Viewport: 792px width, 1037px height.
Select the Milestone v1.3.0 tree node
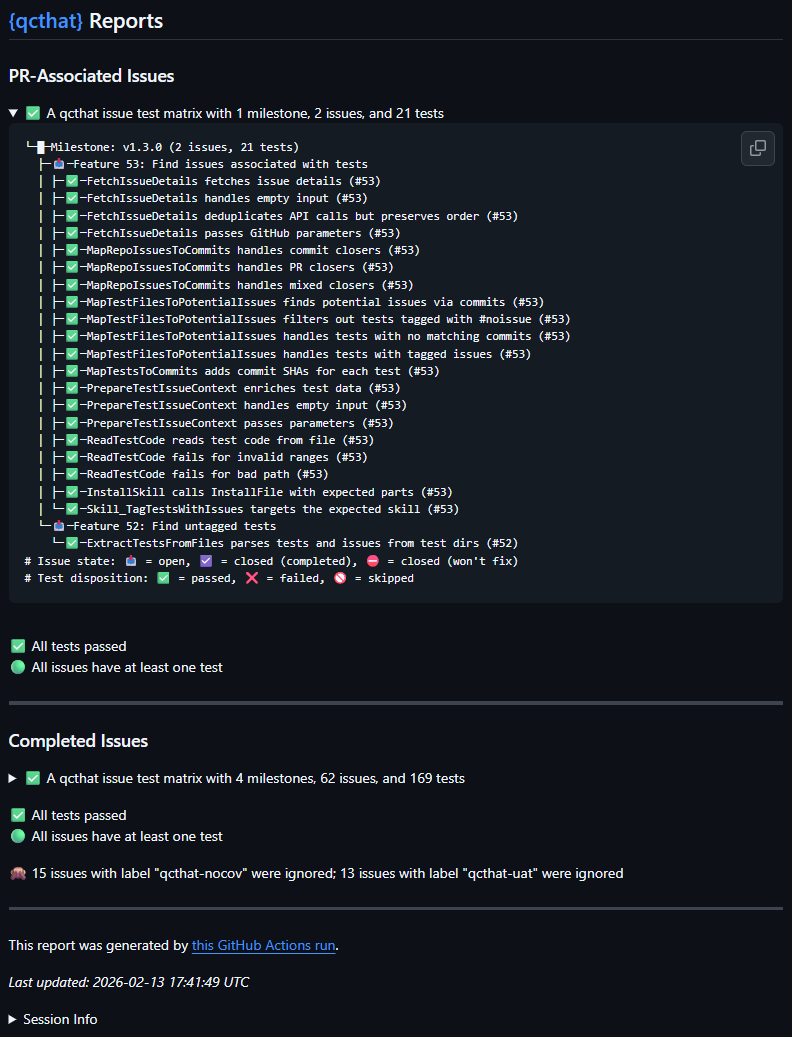[x=174, y=147]
